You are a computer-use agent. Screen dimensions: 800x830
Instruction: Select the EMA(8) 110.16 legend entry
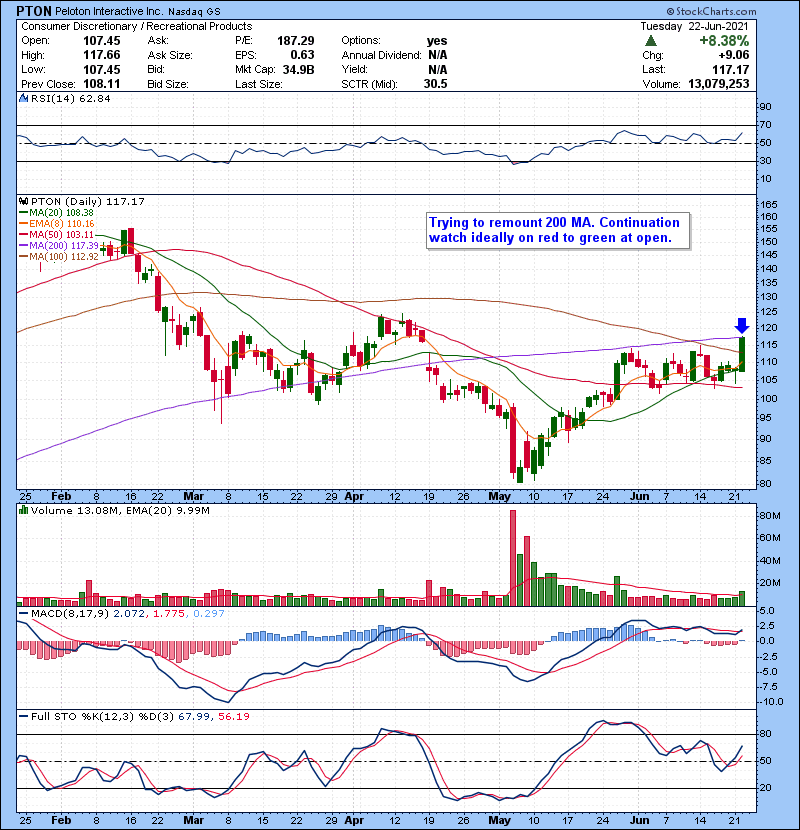coord(57,224)
